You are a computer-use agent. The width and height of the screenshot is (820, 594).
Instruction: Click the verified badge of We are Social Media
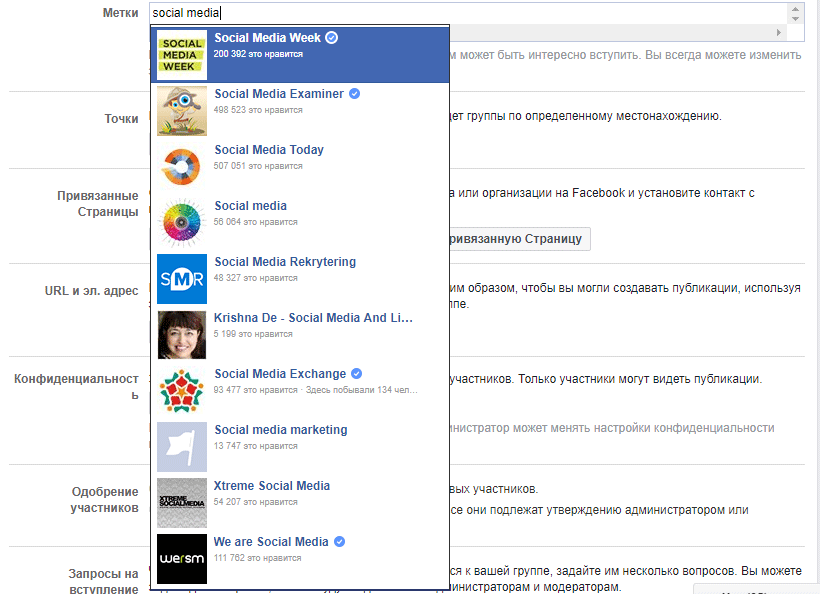pyautogui.click(x=339, y=541)
